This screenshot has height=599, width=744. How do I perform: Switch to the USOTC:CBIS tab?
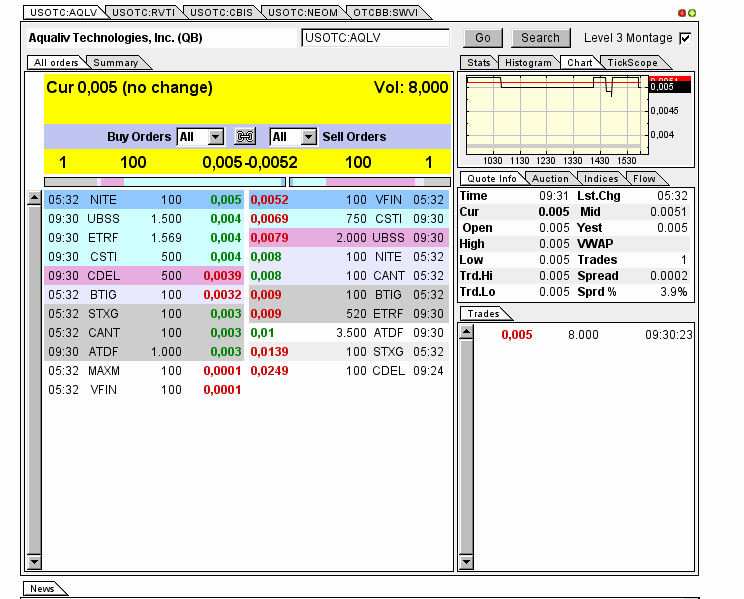coord(222,13)
